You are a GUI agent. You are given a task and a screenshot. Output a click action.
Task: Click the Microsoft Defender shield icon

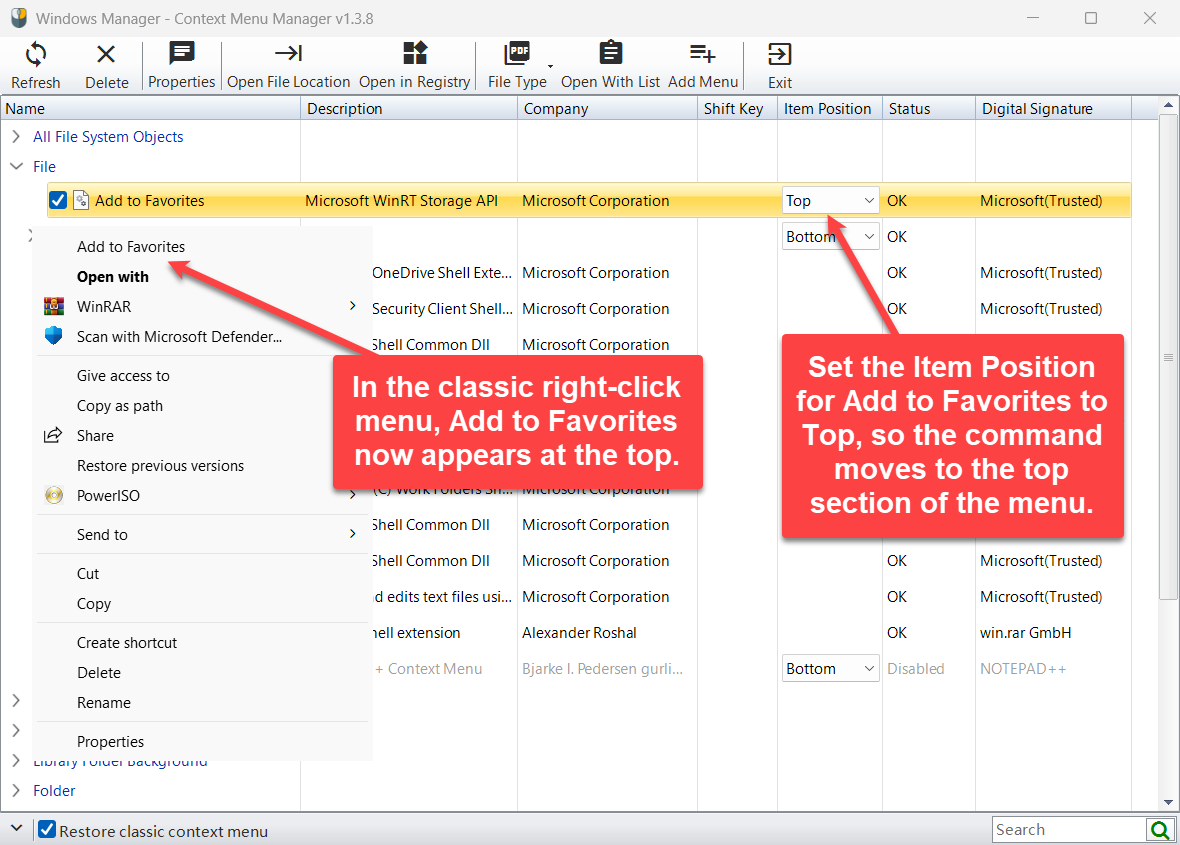[53, 336]
